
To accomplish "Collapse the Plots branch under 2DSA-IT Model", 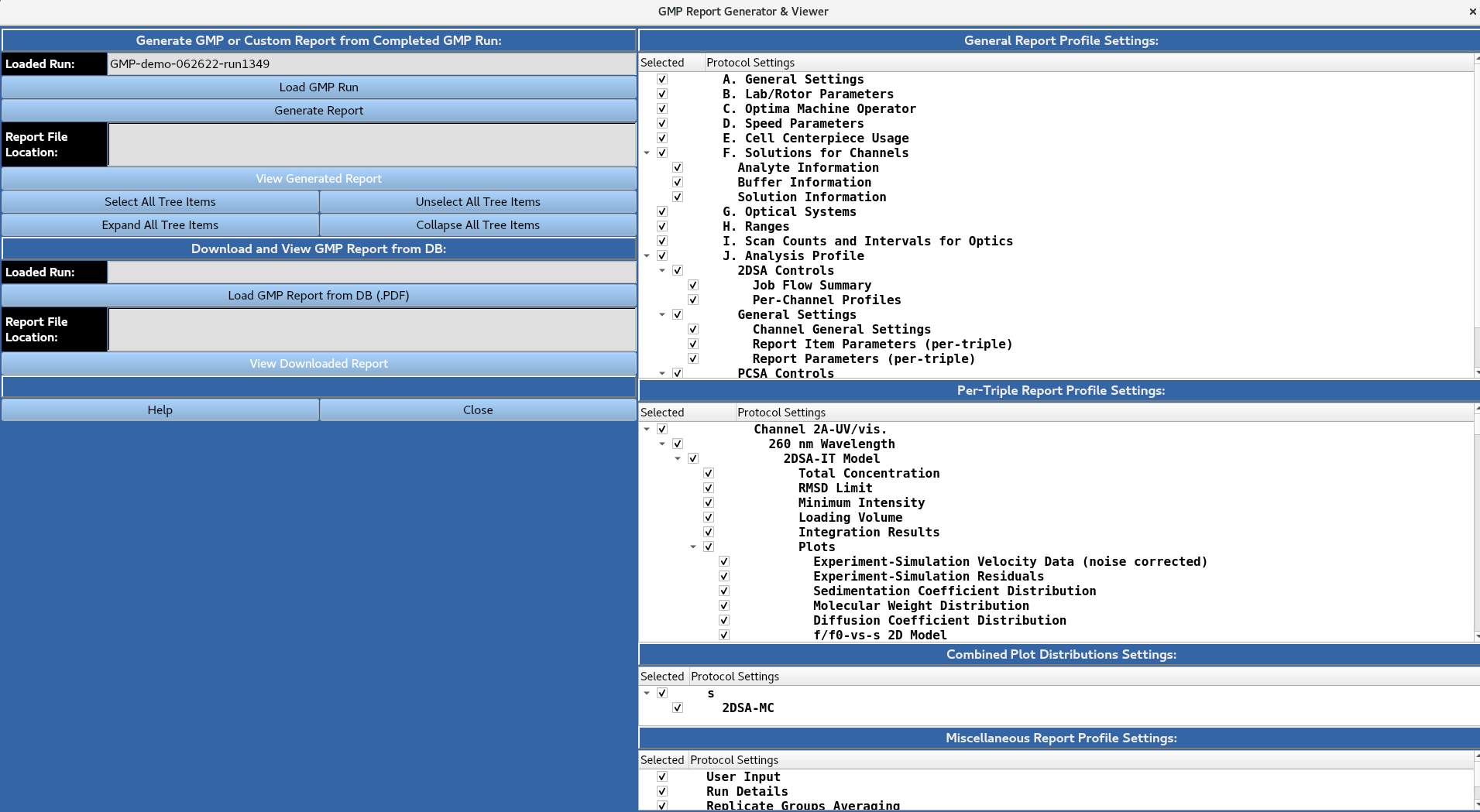I will click(693, 546).
